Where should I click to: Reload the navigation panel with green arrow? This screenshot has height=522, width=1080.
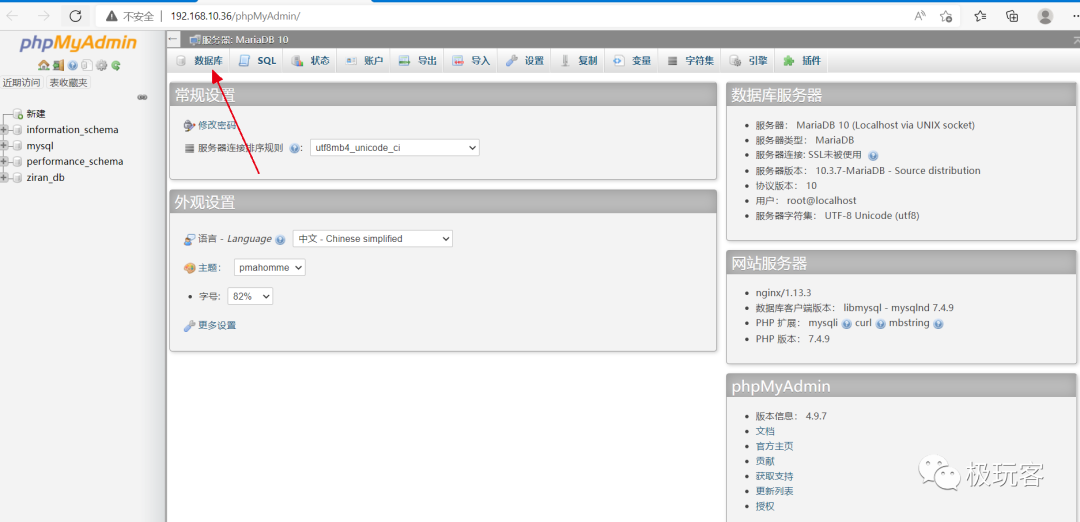pyautogui.click(x=116, y=65)
